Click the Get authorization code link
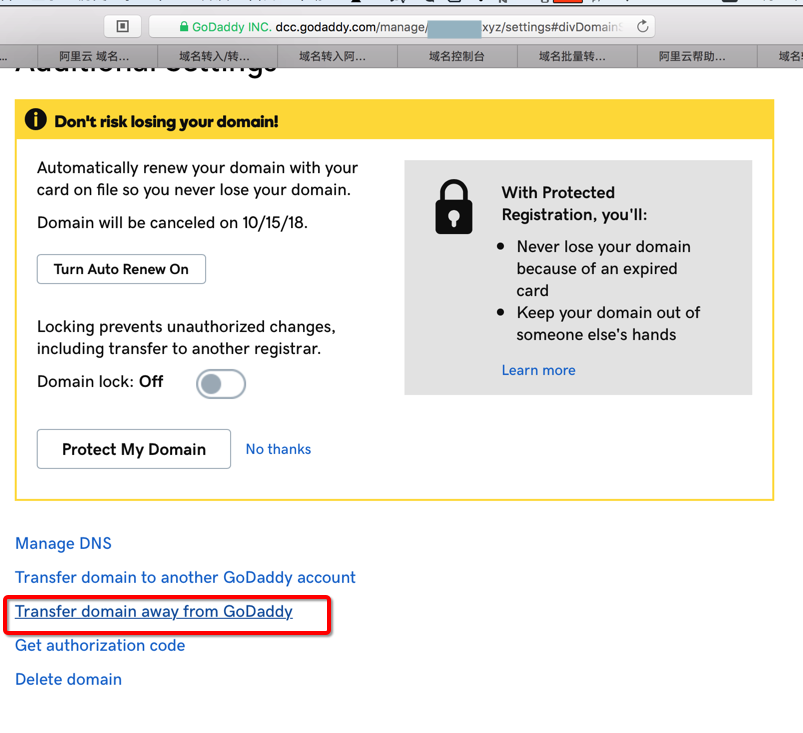The height and width of the screenshot is (733, 803). [x=100, y=646]
